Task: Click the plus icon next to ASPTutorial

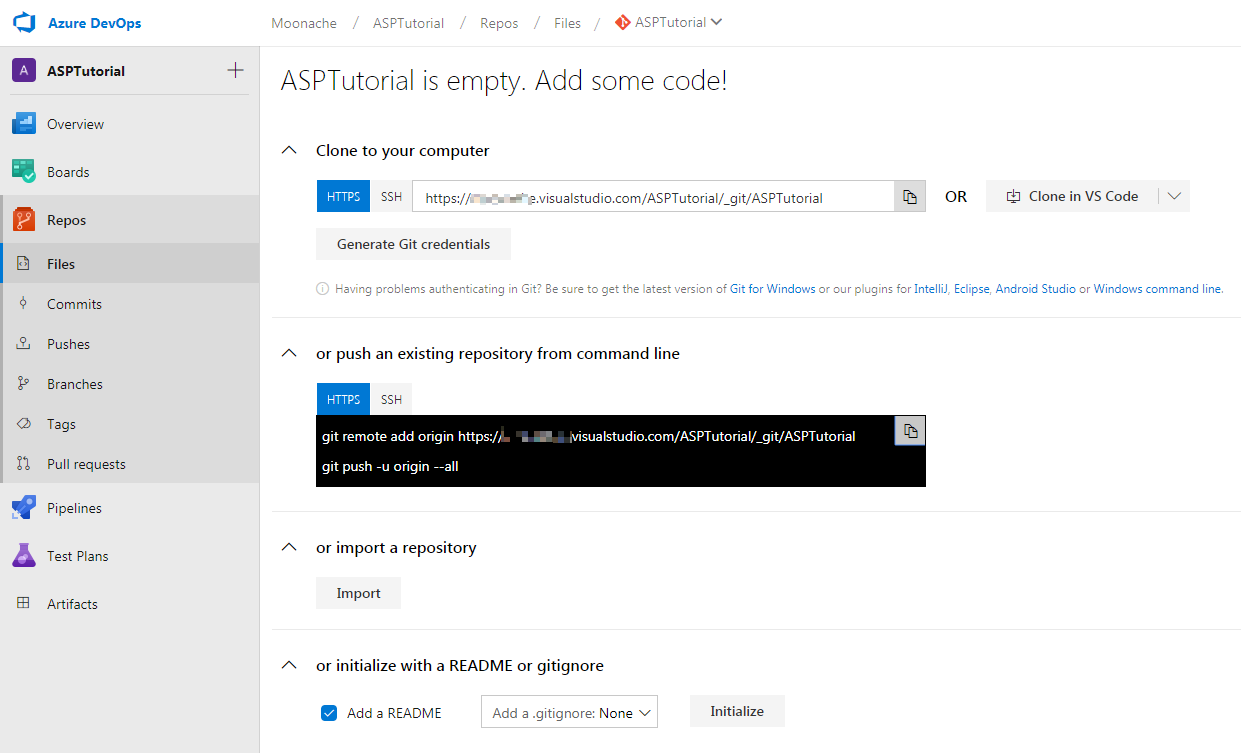Action: (235, 70)
